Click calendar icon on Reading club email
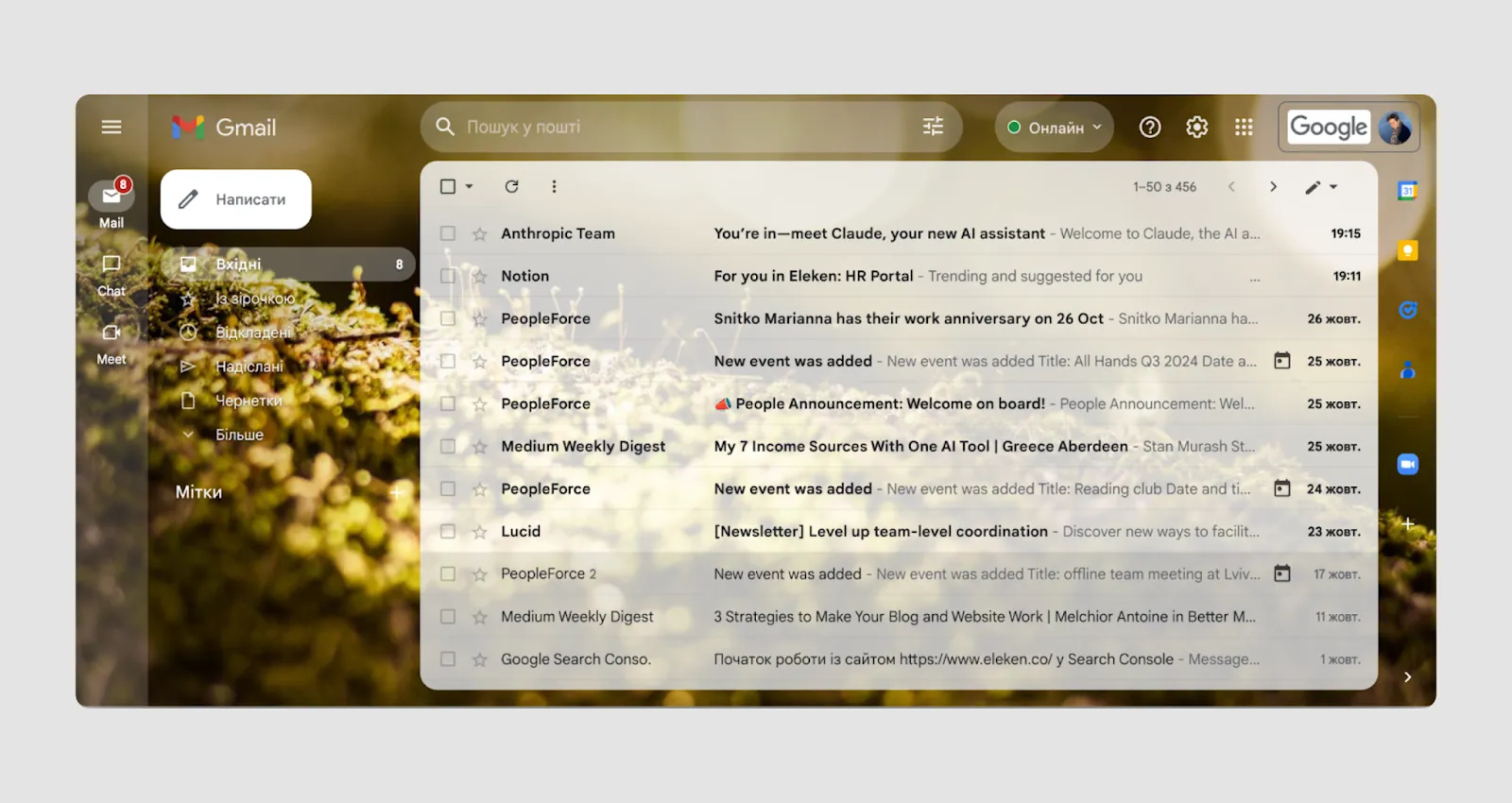Viewport: 1512px width, 803px height. coord(1282,488)
